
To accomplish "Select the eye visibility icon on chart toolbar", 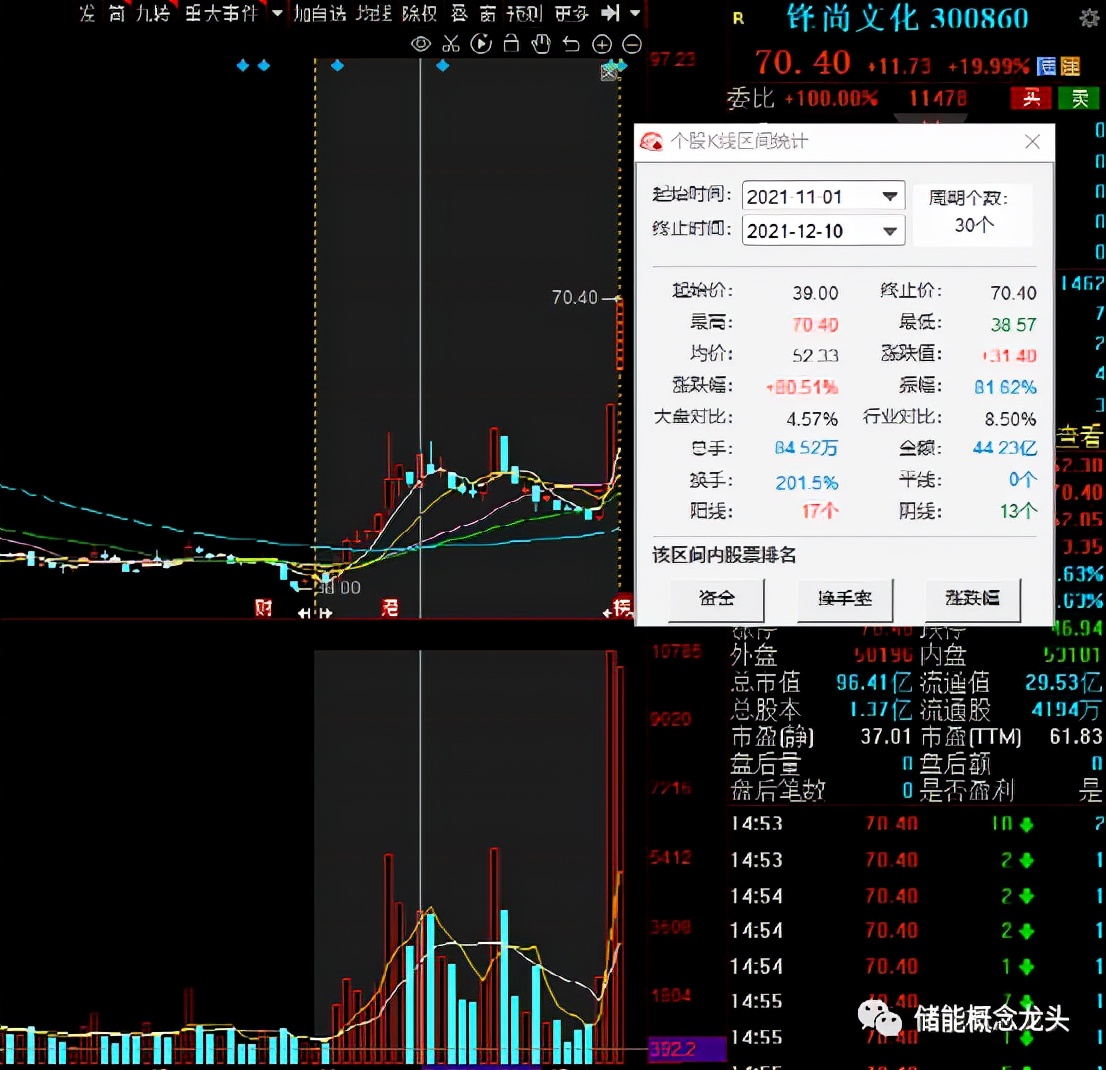I will [421, 44].
